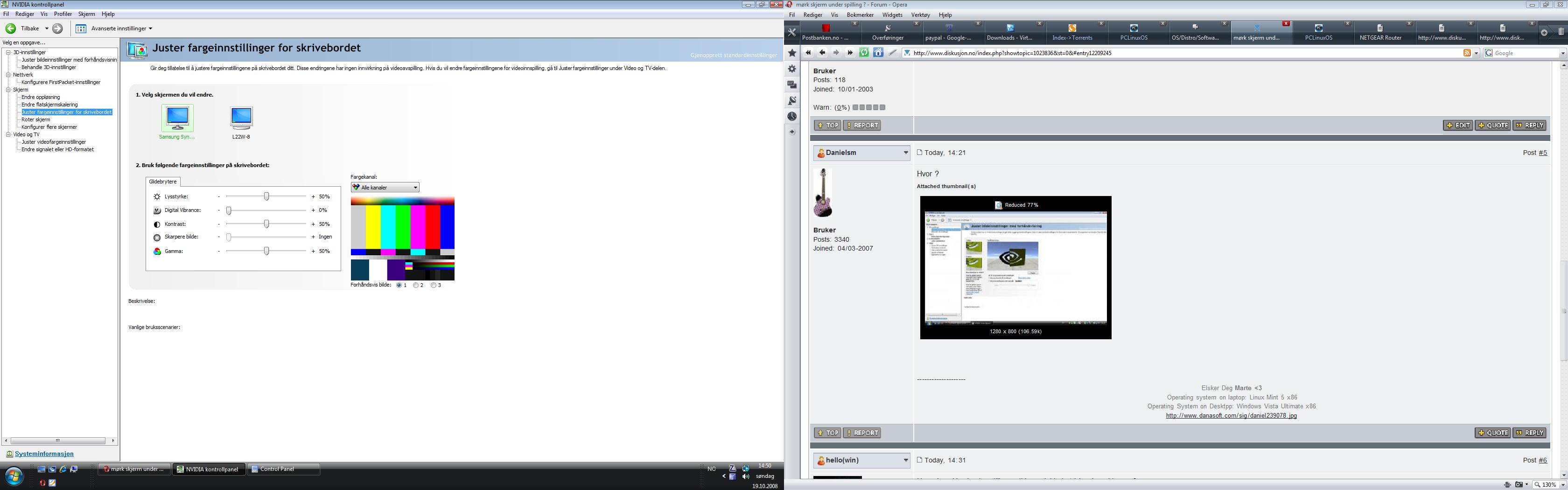Select Endre oppløsning in the task tree
The height and width of the screenshot is (490, 1568).
tap(41, 98)
